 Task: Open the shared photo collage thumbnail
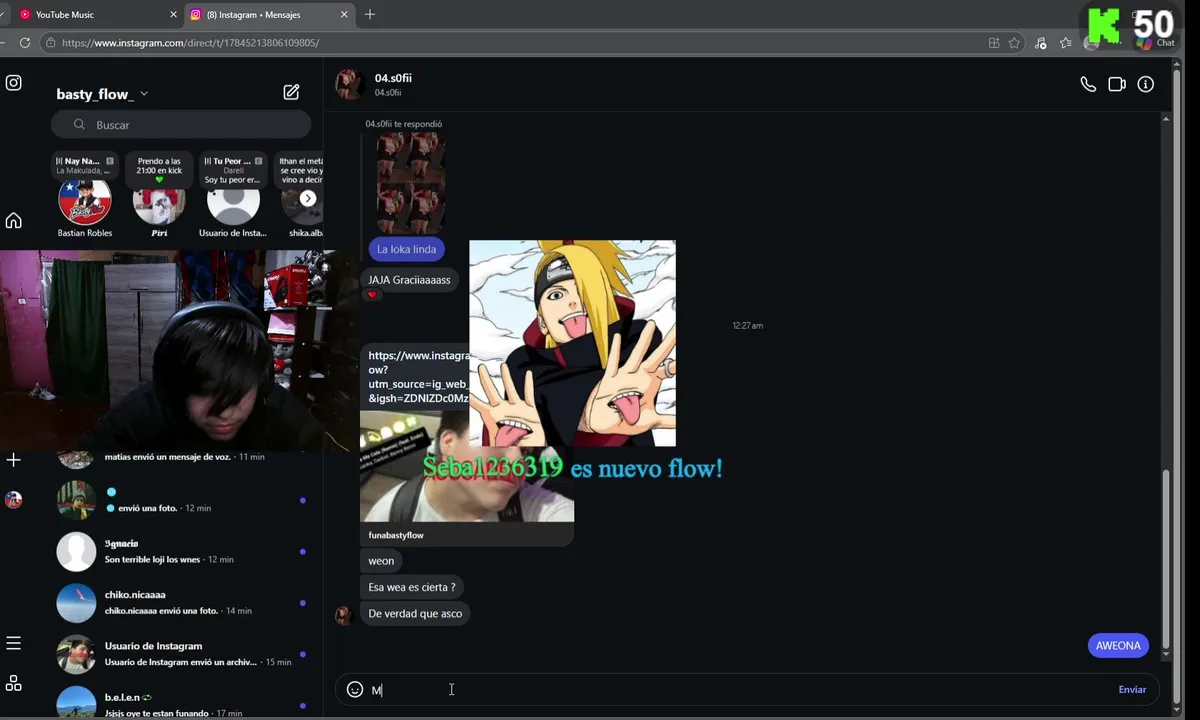tap(410, 182)
